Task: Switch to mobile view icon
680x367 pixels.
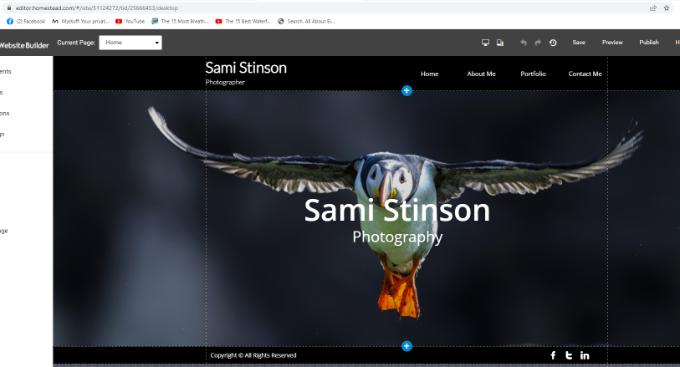Action: pyautogui.click(x=500, y=43)
